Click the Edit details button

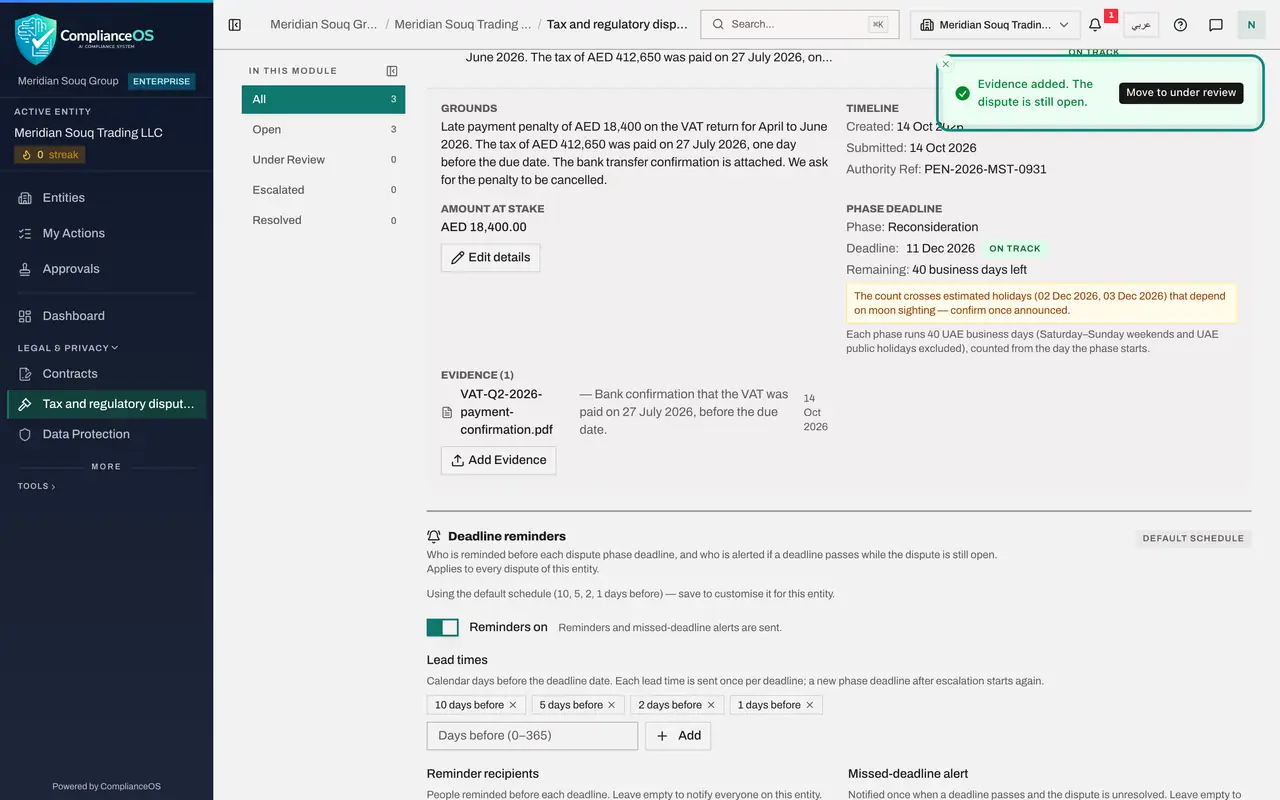pyautogui.click(x=490, y=257)
